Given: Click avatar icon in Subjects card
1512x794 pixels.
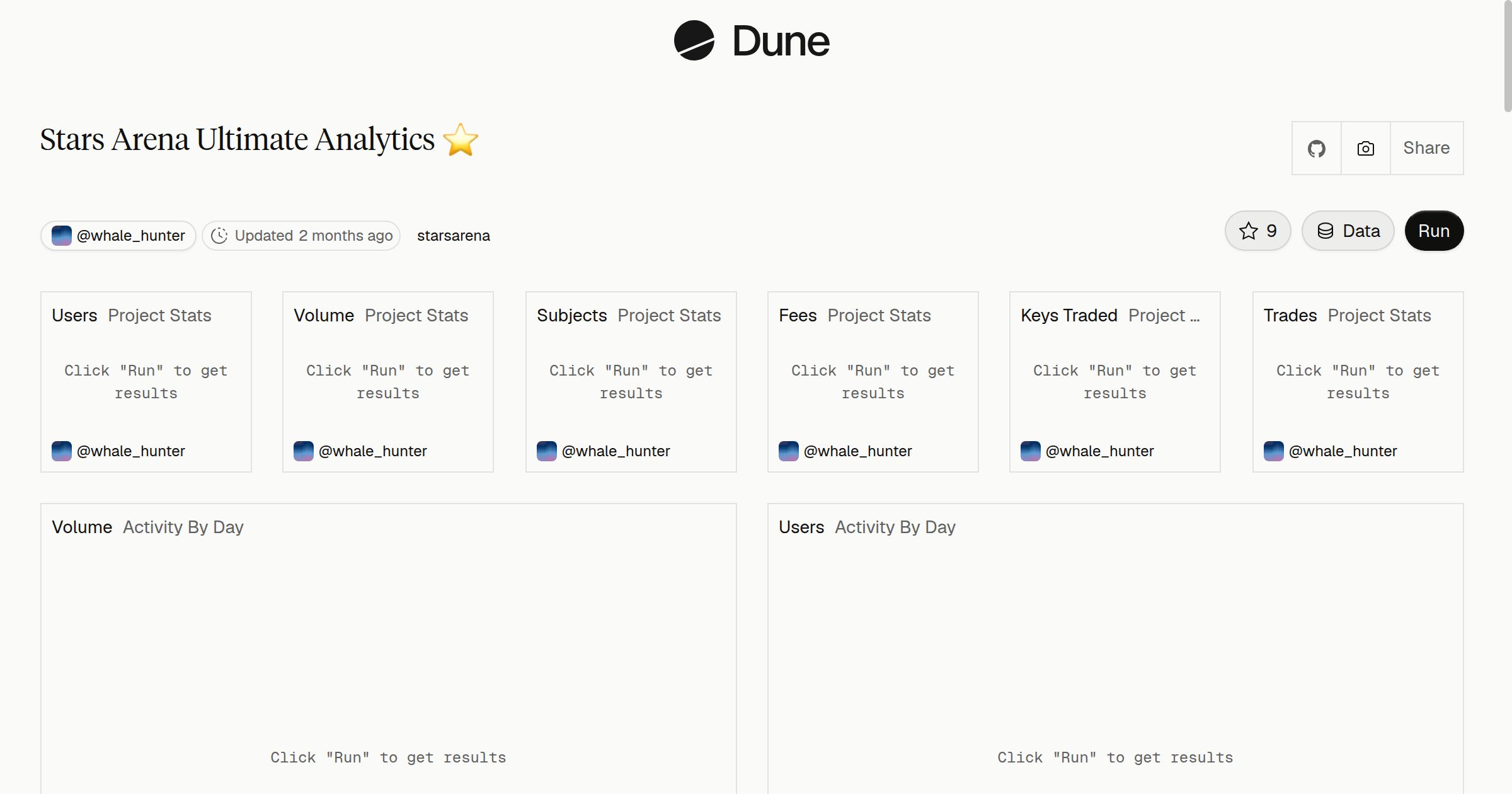Looking at the screenshot, I should (547, 451).
